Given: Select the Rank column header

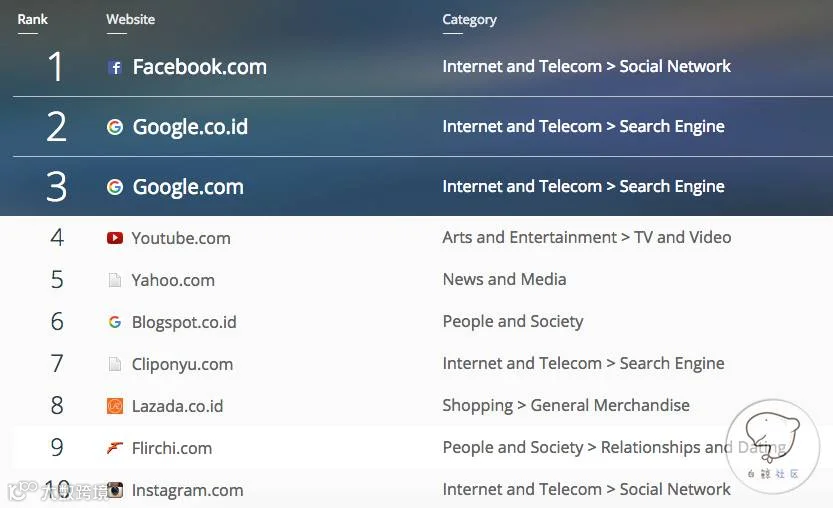Looking at the screenshot, I should coord(32,20).
